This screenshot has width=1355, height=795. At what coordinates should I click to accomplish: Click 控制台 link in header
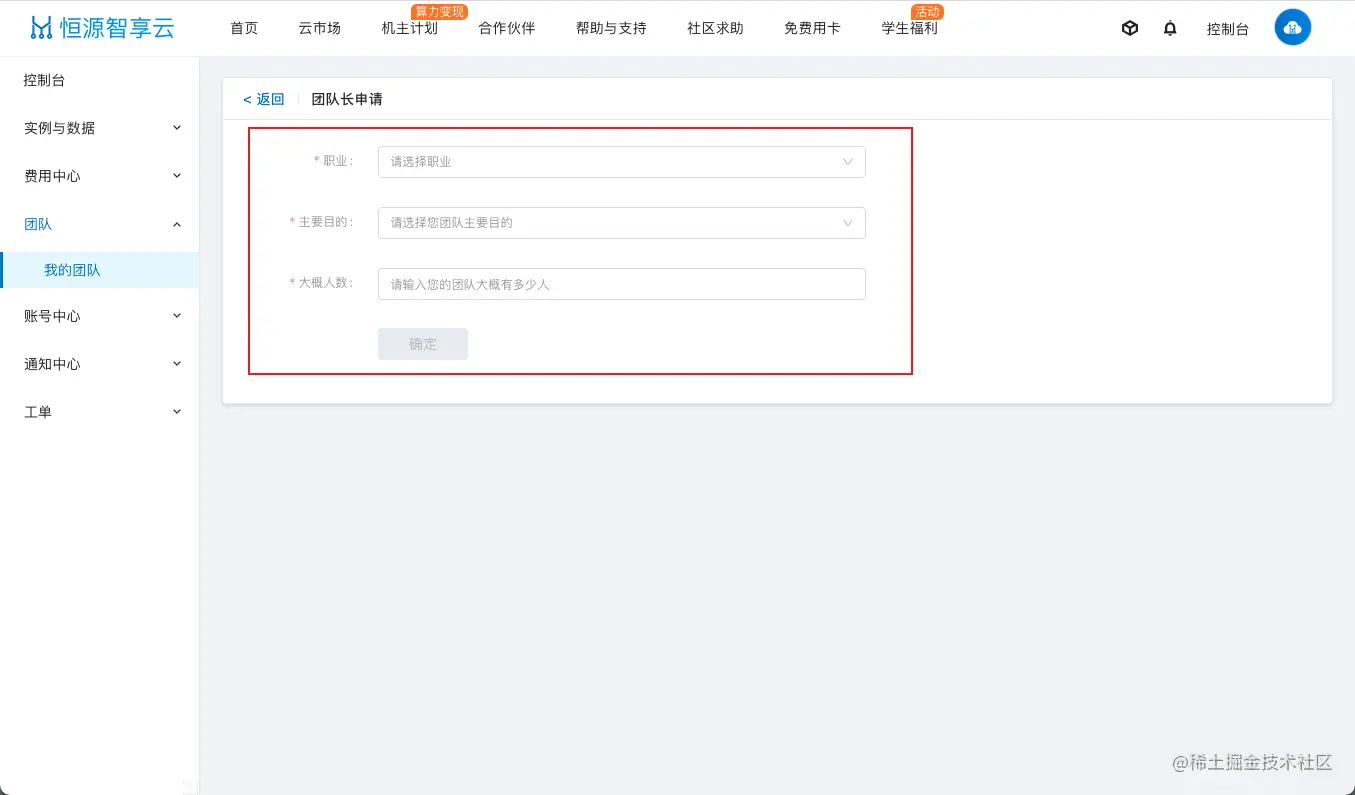point(1228,29)
